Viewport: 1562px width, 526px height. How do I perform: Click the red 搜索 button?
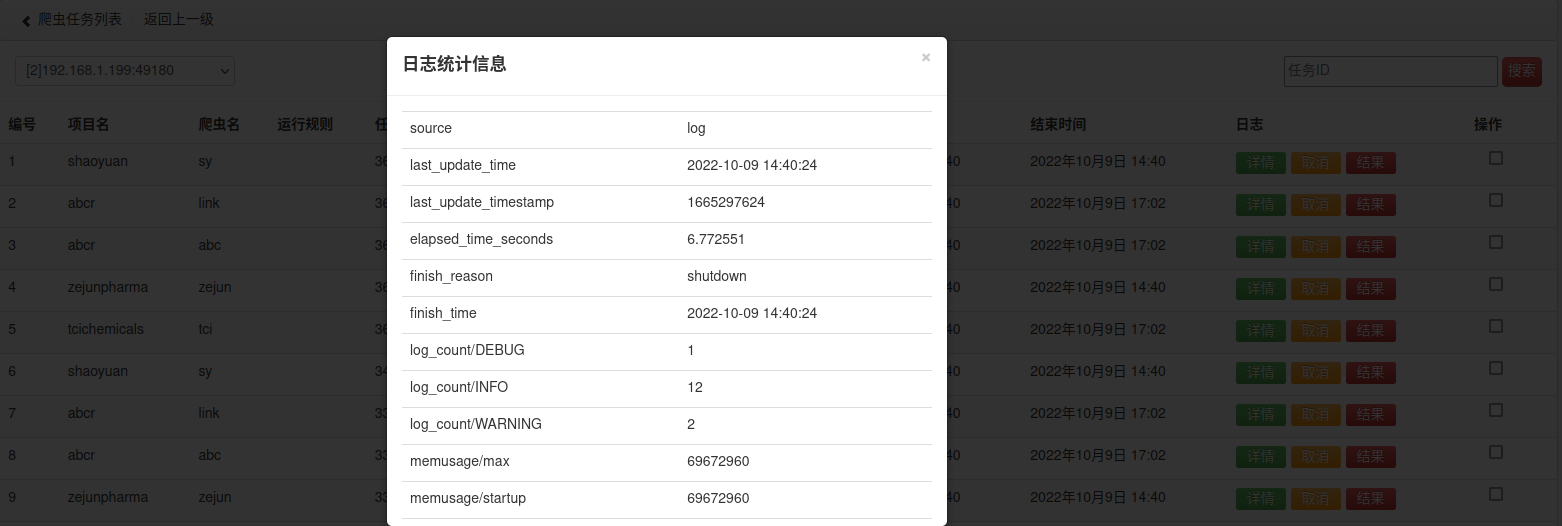coord(1522,71)
